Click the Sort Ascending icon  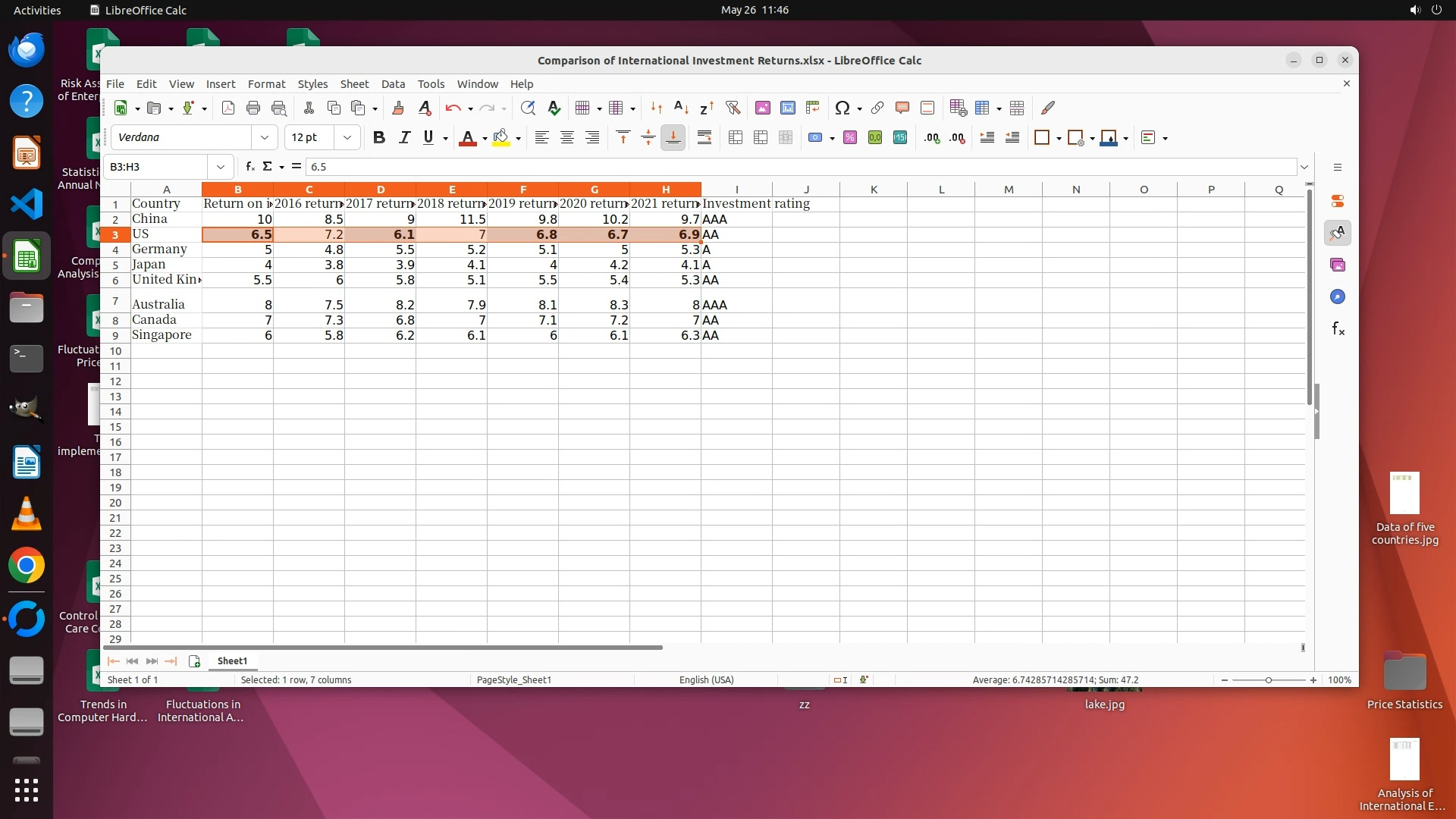(x=681, y=108)
